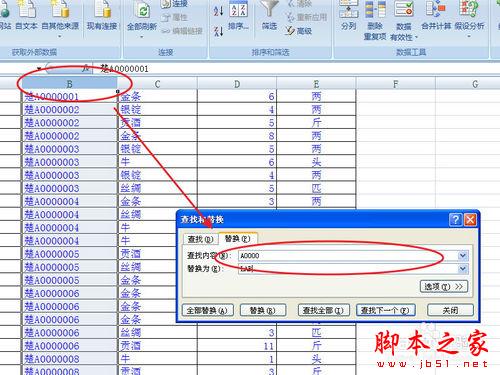Click 重新应用 to reapply filter
Viewport: 500px width, 375px height.
306,17
